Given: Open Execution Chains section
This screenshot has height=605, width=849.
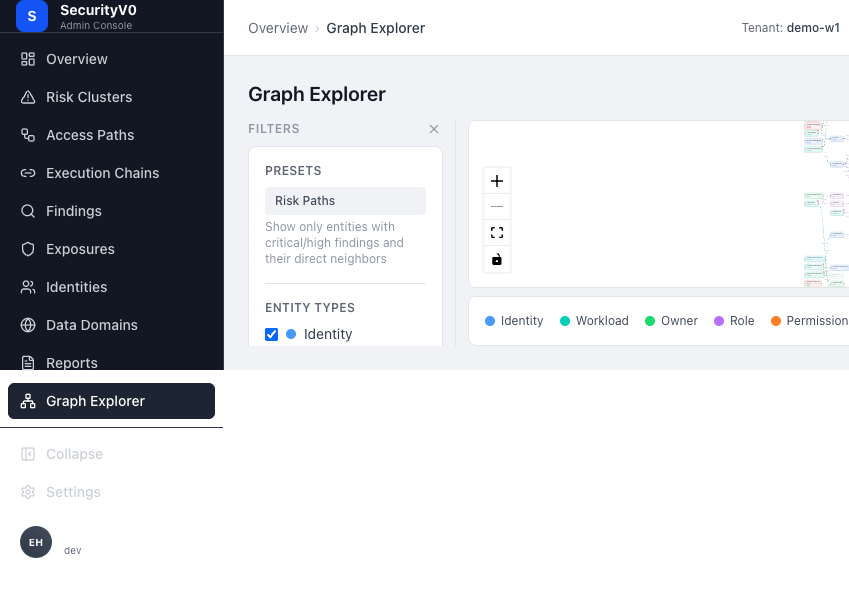Looking at the screenshot, I should pyautogui.click(x=112, y=173).
